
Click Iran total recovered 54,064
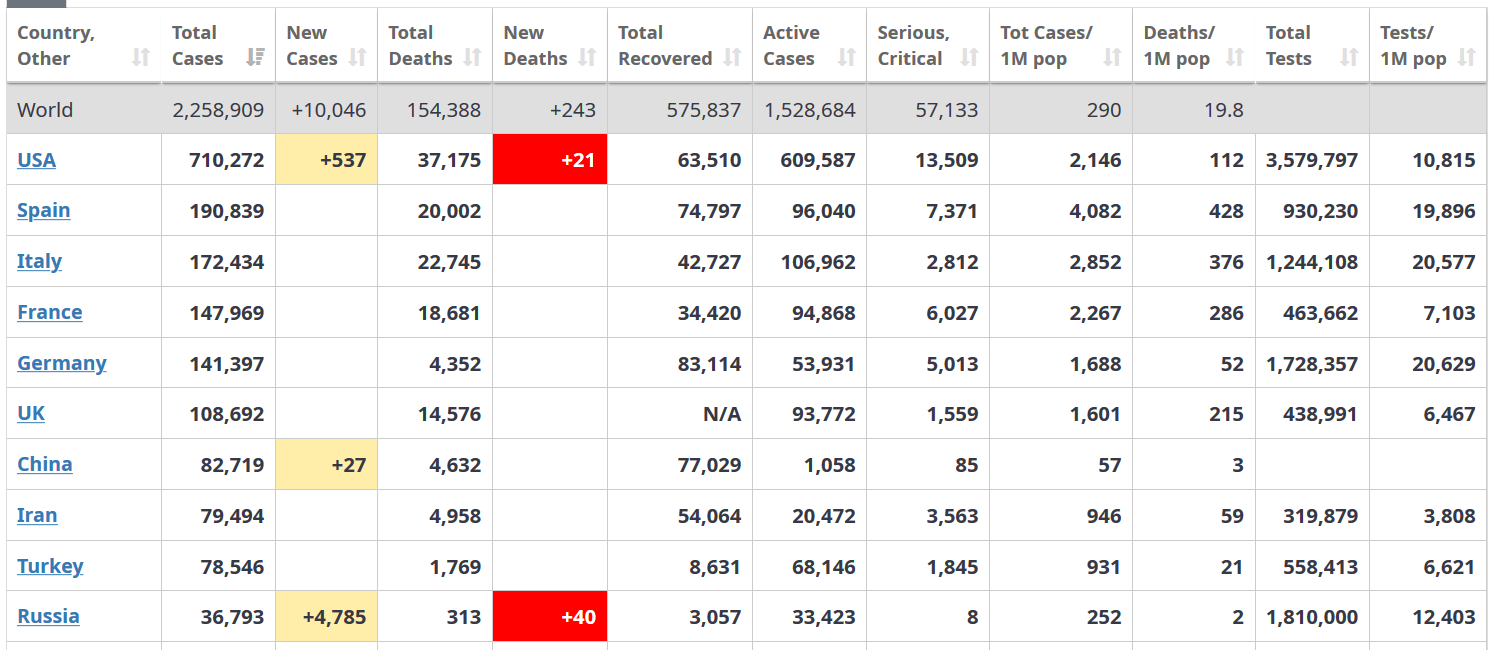click(x=709, y=516)
